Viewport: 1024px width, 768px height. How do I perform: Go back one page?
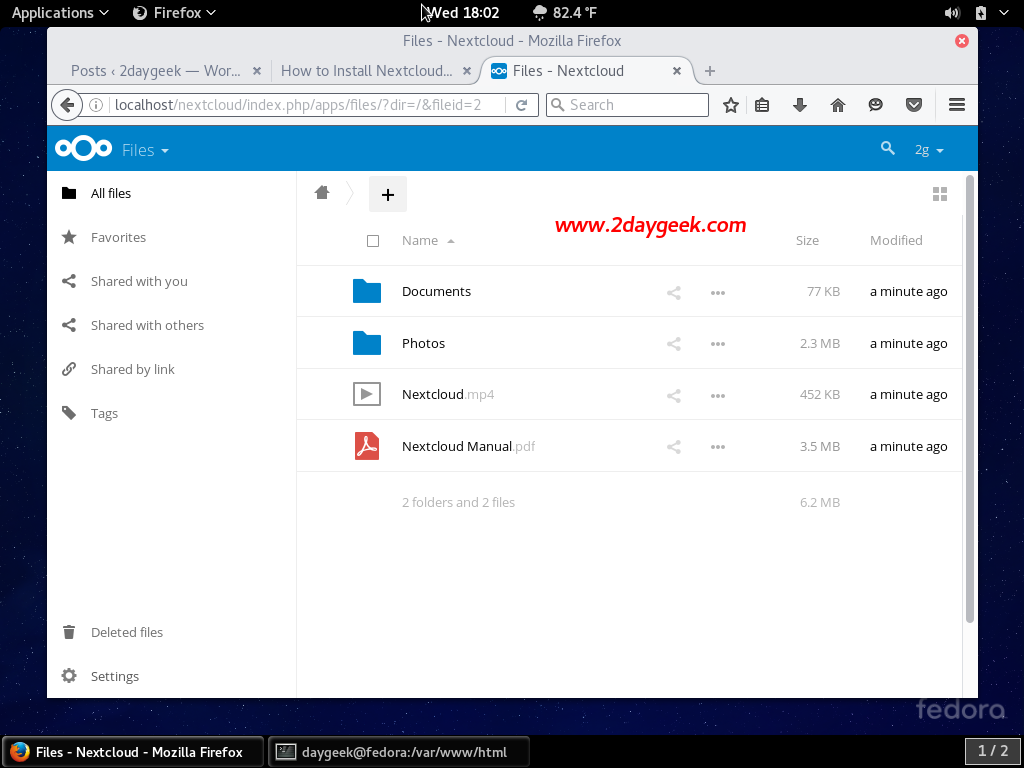pos(67,104)
